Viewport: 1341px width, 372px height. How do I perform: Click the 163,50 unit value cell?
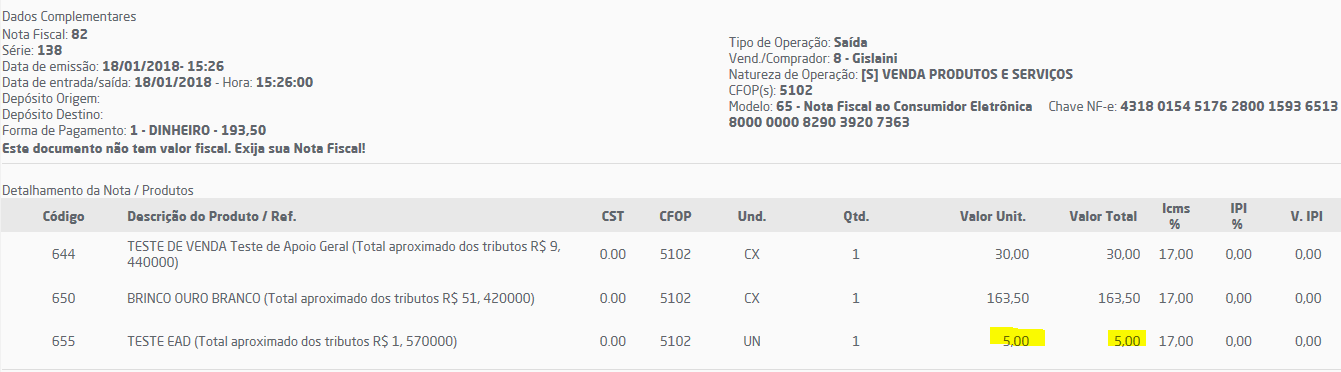pos(1008,298)
